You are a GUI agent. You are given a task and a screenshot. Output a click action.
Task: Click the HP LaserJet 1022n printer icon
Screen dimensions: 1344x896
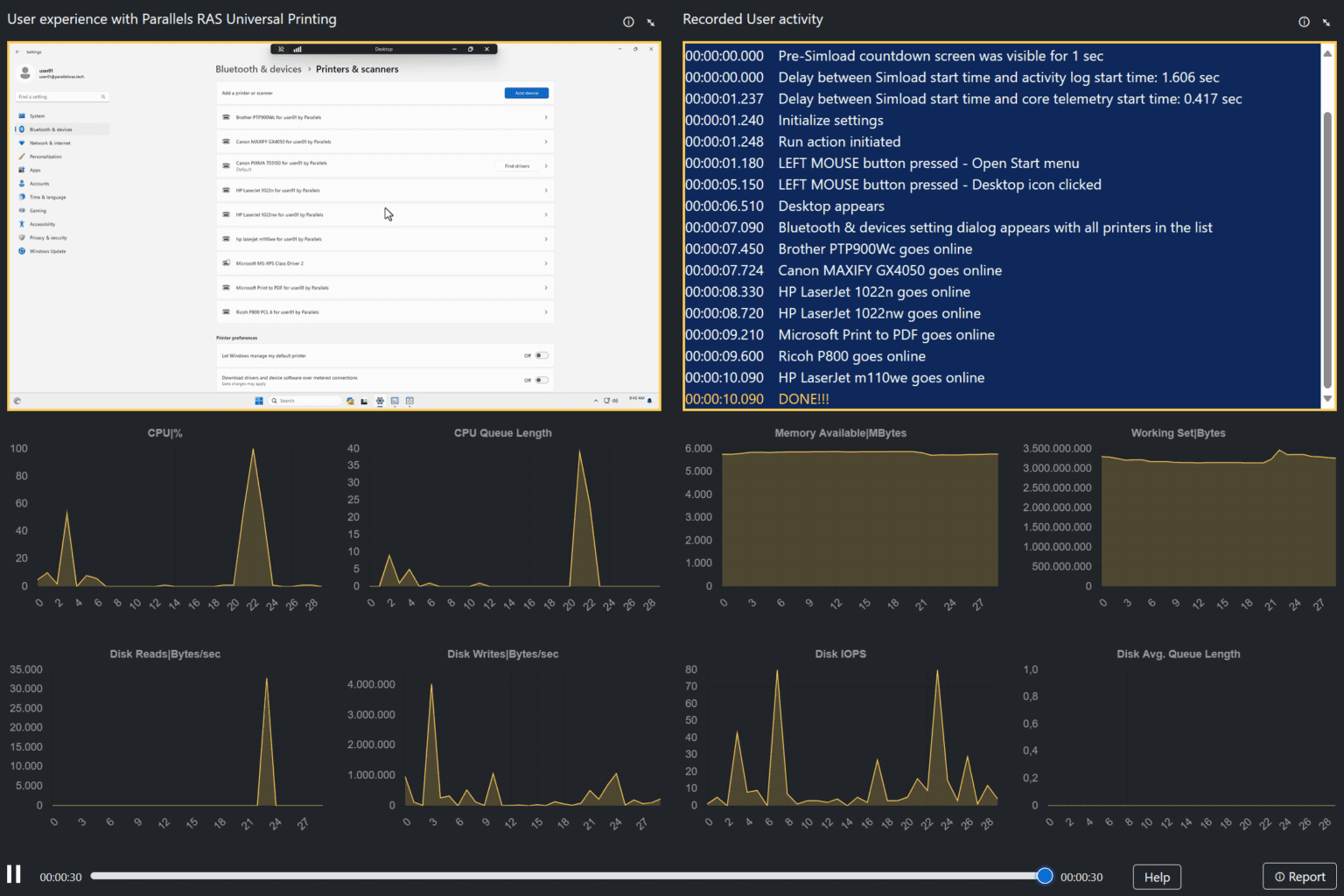tap(227, 190)
